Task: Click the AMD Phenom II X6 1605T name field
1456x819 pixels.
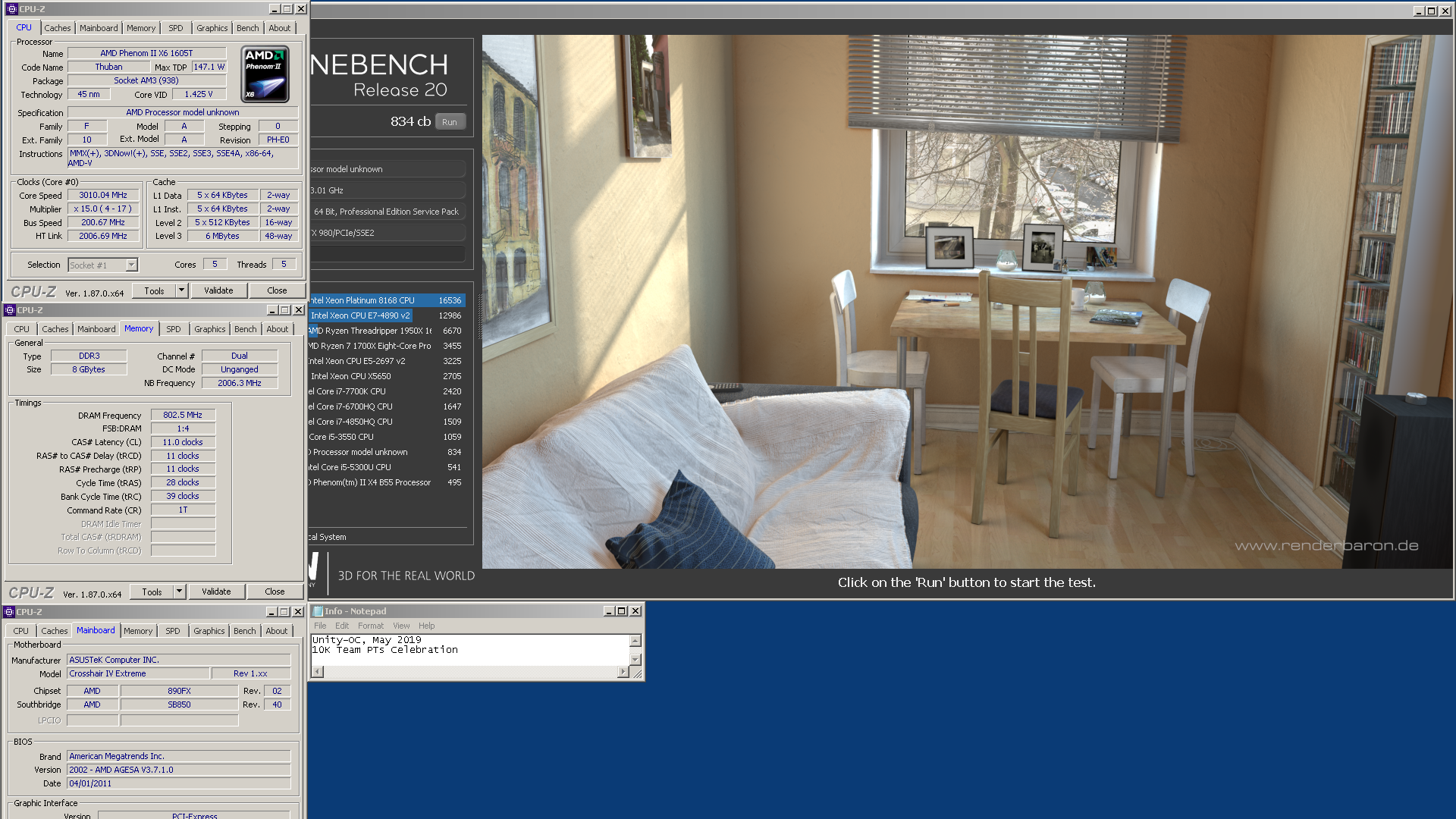Action: click(x=147, y=53)
